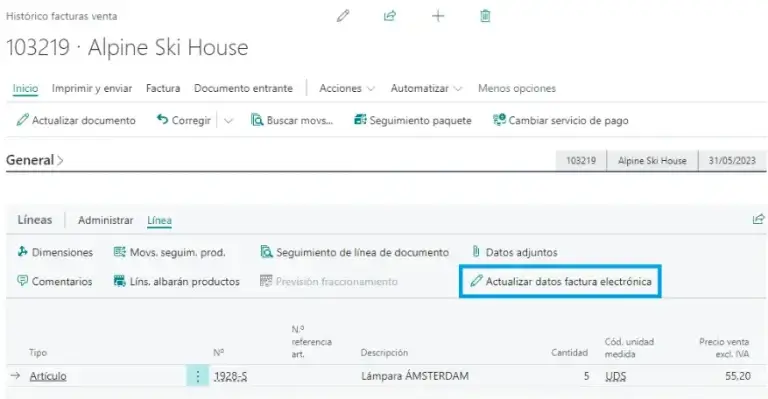Click the quantity 5 cell
Image resolution: width=768 pixels, height=399 pixels.
coord(586,376)
